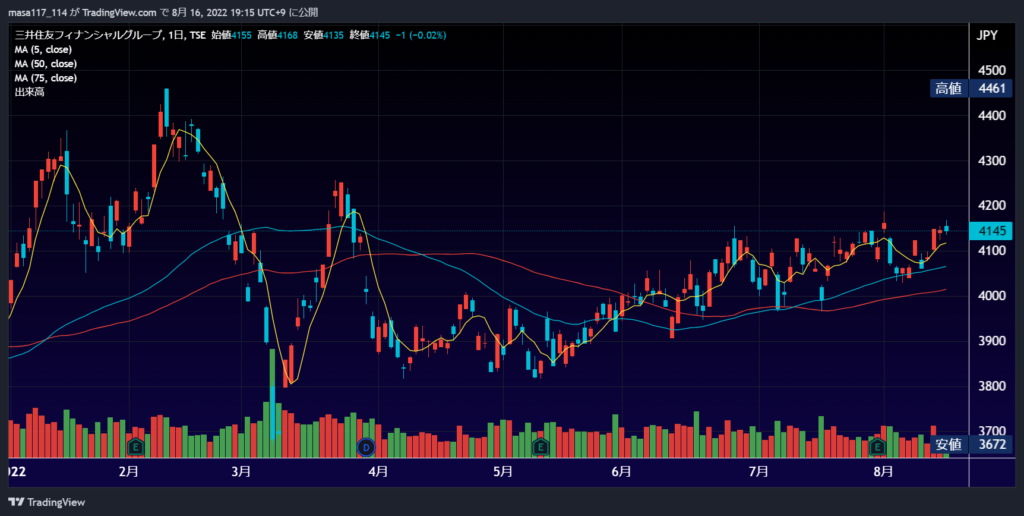Click the 3900 price axis value
Screen dimensions: 1024x516
pyautogui.click(x=991, y=341)
